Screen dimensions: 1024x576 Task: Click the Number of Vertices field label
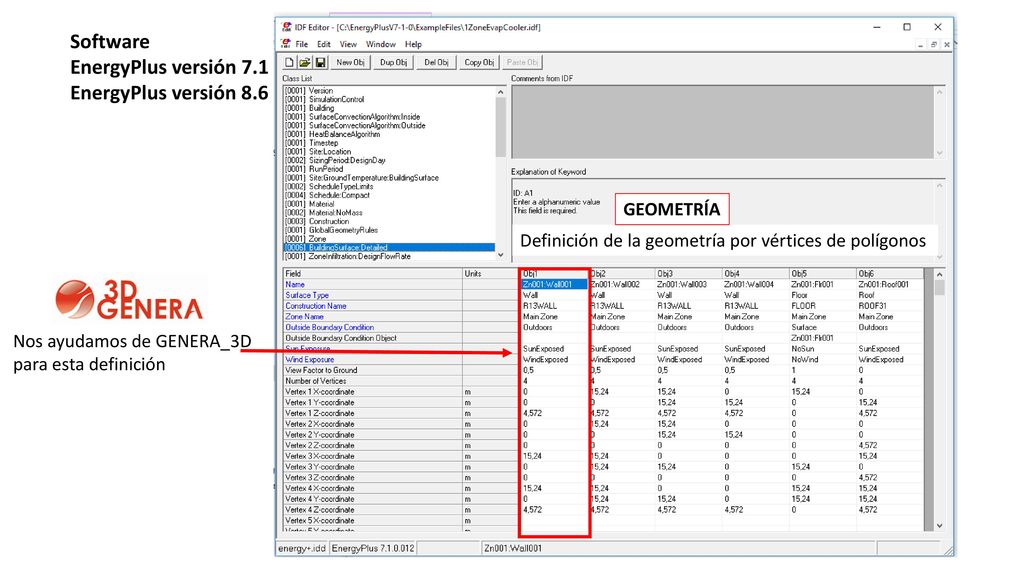[x=315, y=381]
